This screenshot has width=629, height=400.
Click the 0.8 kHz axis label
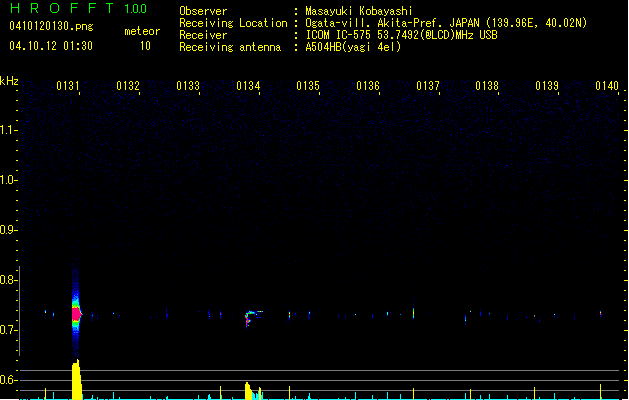click(x=7, y=280)
